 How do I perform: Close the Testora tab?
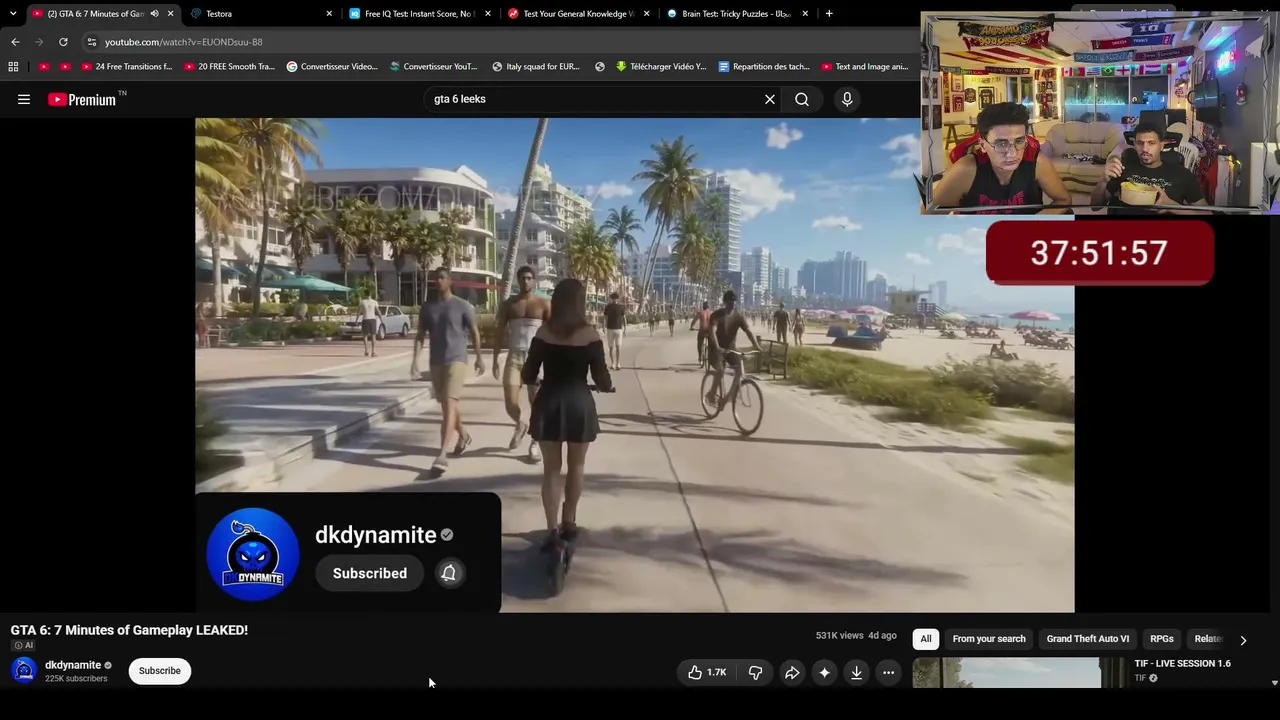[x=329, y=14]
